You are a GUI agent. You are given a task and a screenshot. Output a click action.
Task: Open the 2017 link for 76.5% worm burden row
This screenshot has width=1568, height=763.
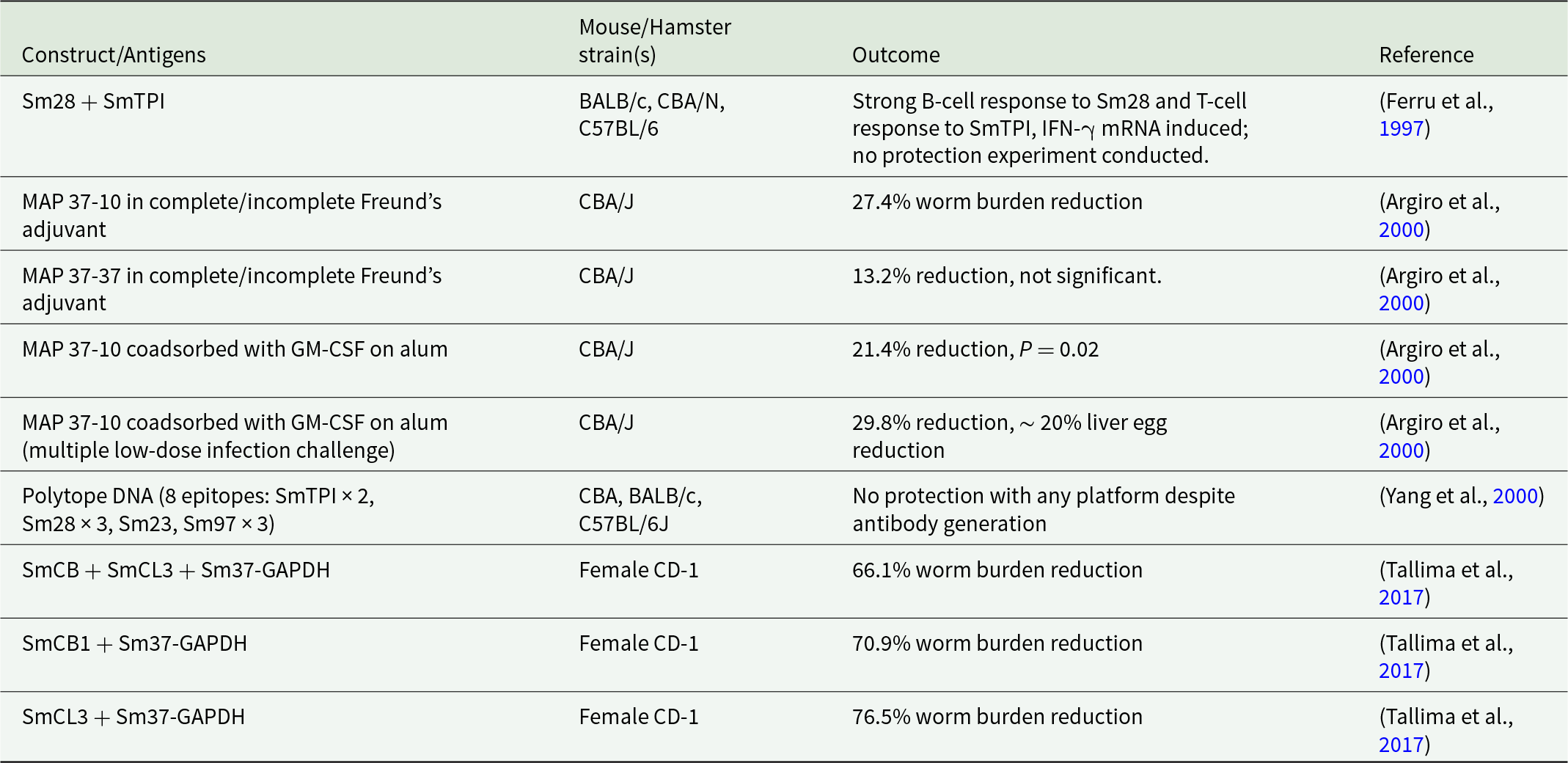coord(1401,745)
